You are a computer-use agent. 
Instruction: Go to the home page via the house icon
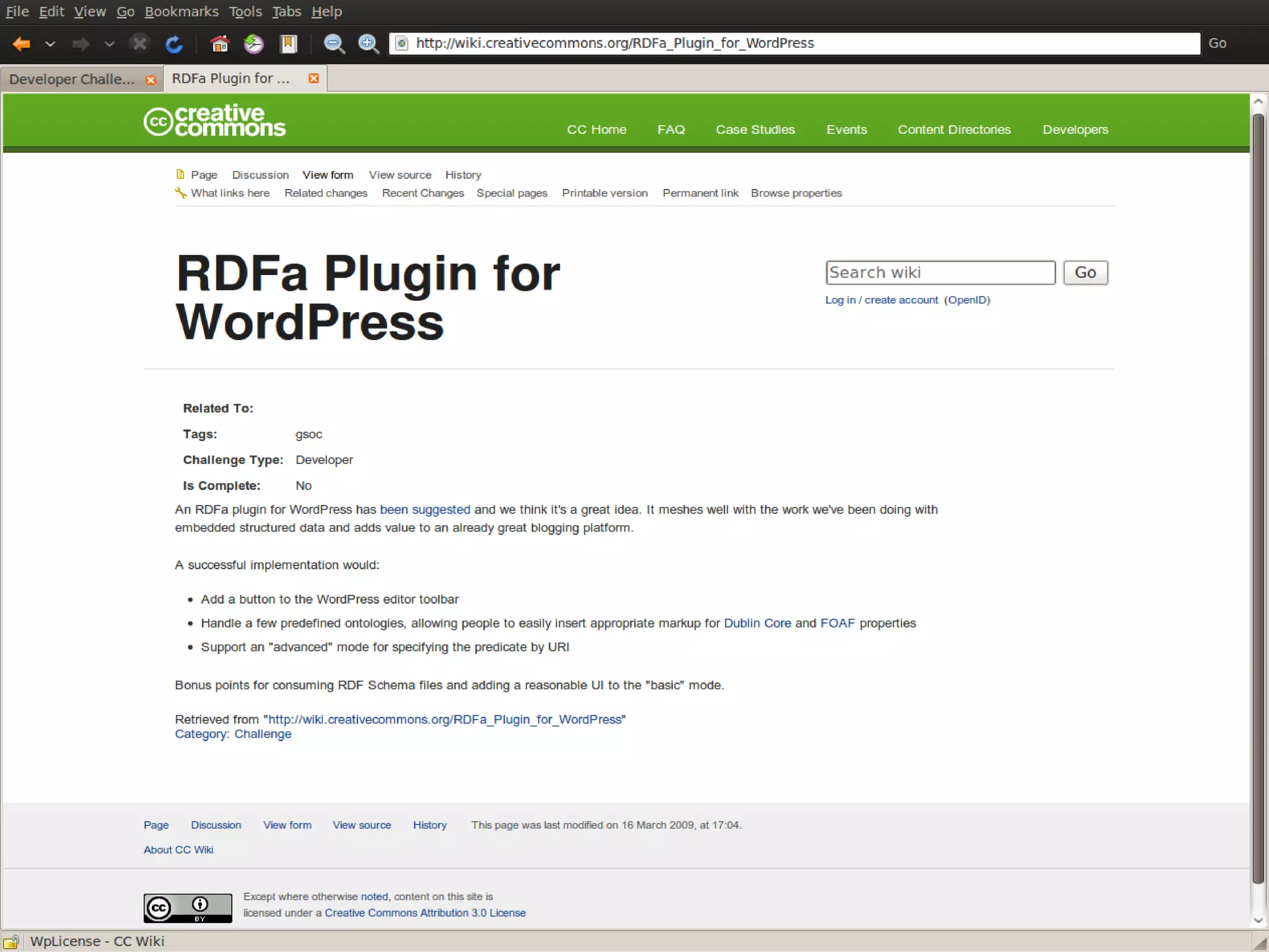click(x=219, y=44)
